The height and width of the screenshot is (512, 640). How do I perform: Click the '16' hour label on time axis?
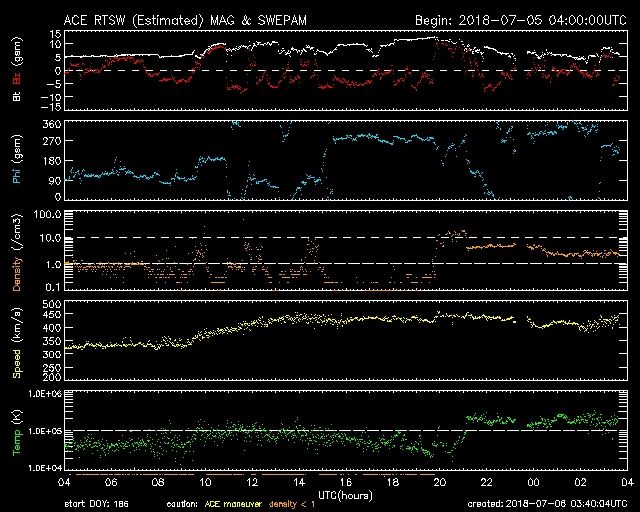(346, 483)
